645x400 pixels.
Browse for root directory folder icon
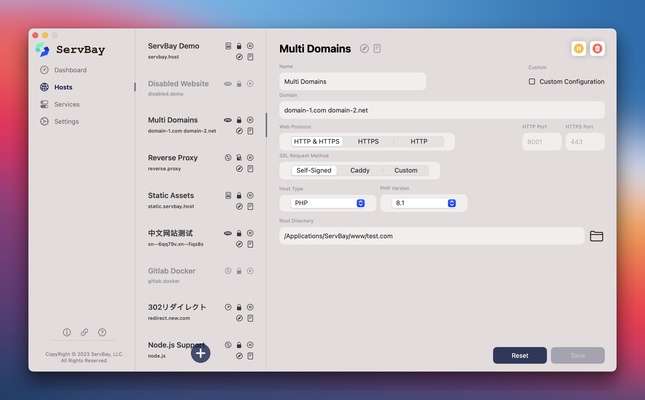pos(596,236)
